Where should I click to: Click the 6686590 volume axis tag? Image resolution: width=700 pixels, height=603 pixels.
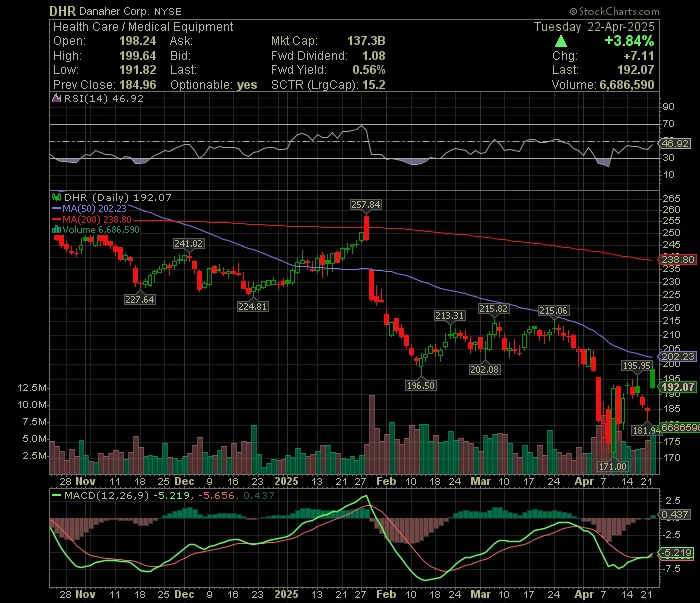(680, 428)
